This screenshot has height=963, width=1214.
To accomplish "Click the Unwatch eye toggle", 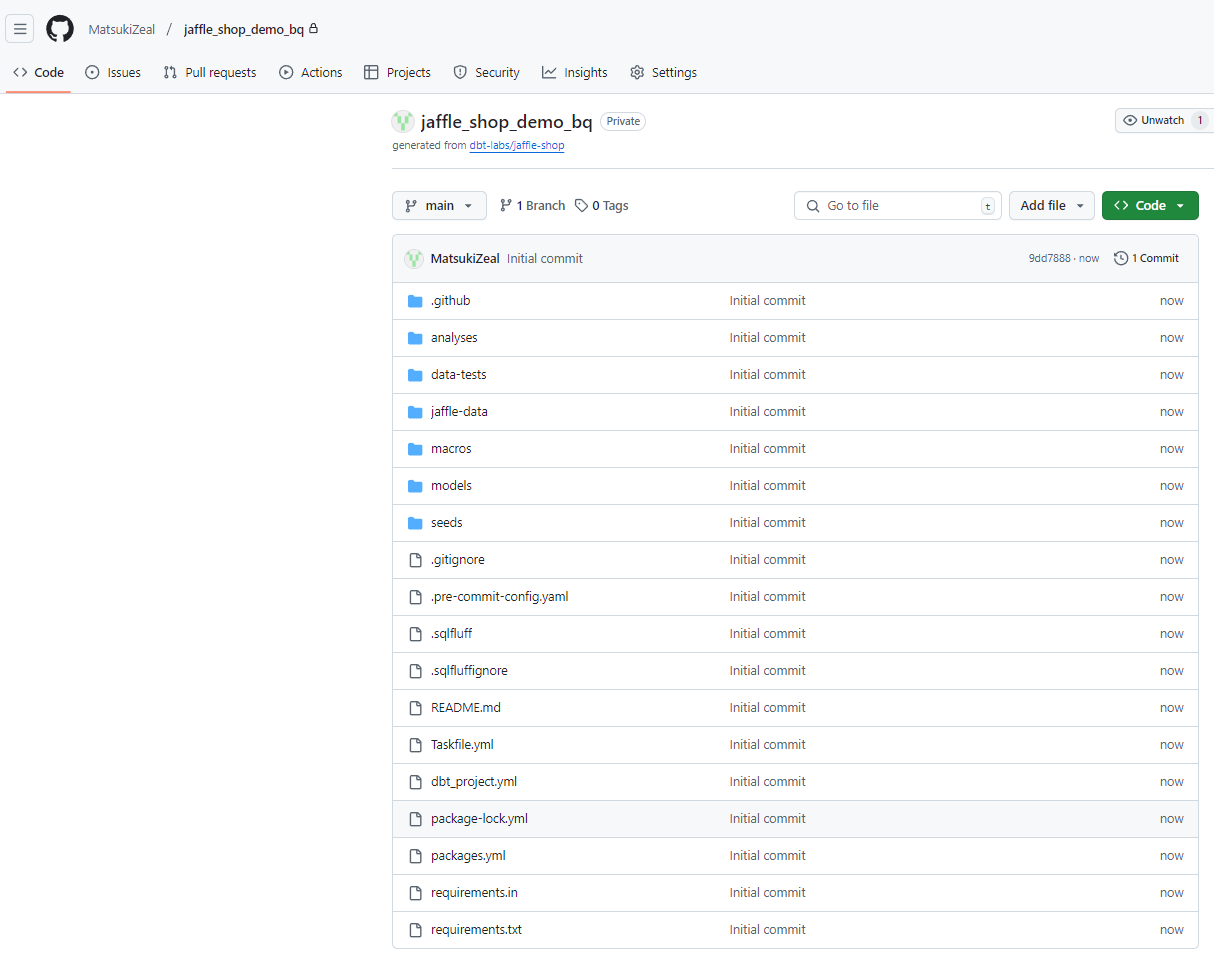I will (x=1131, y=119).
